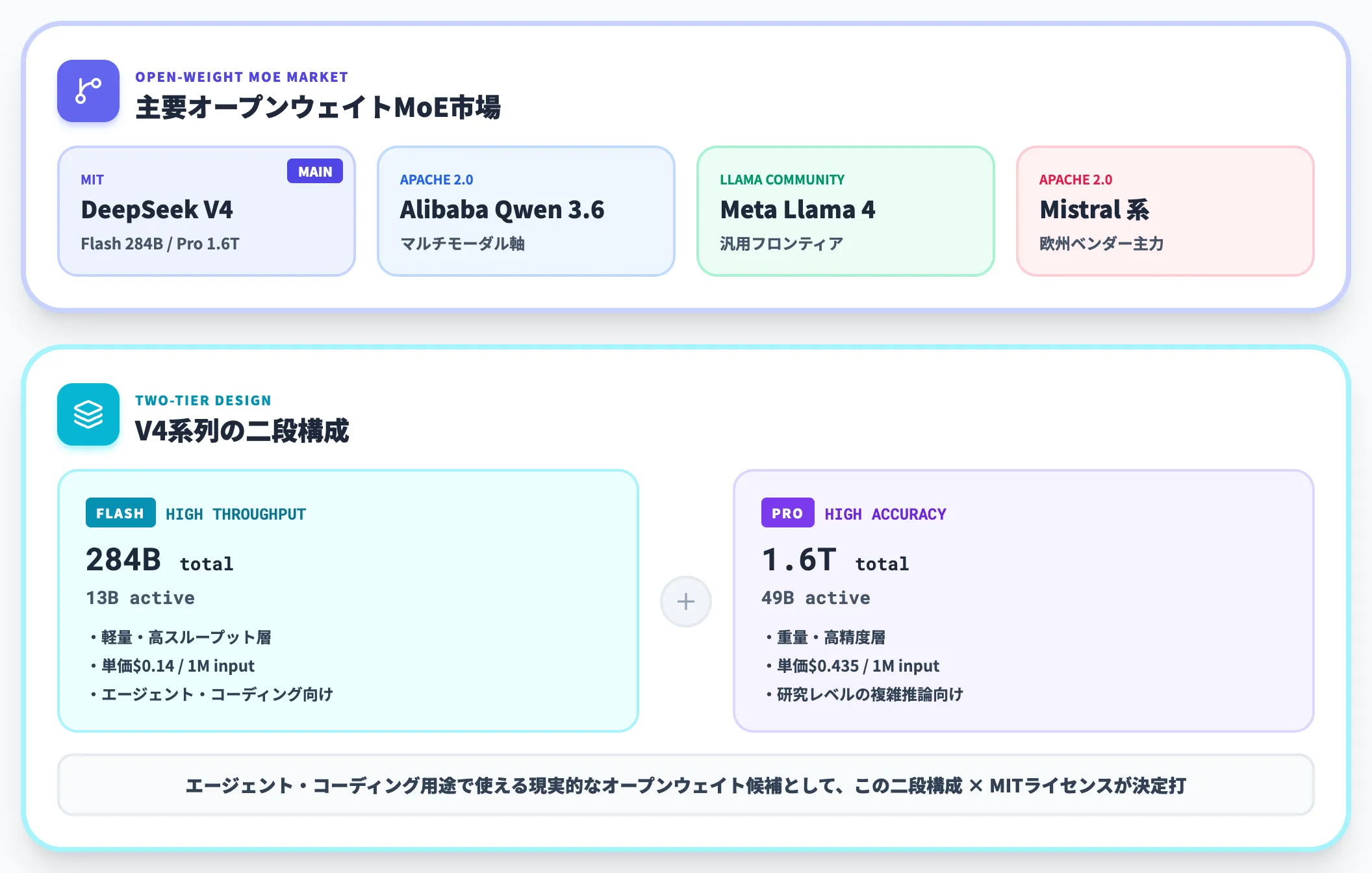Screen dimensions: 1372x873
Task: Click the 284B total figure
Action: pyautogui.click(x=160, y=560)
